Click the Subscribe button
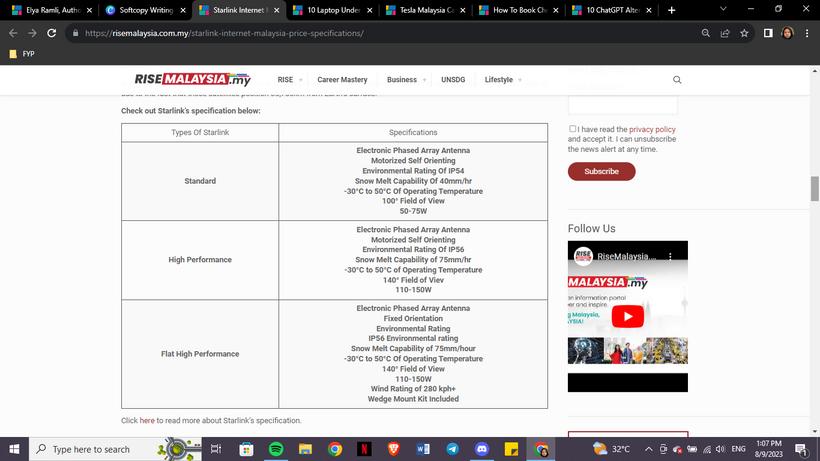820x461 pixels. coord(601,171)
